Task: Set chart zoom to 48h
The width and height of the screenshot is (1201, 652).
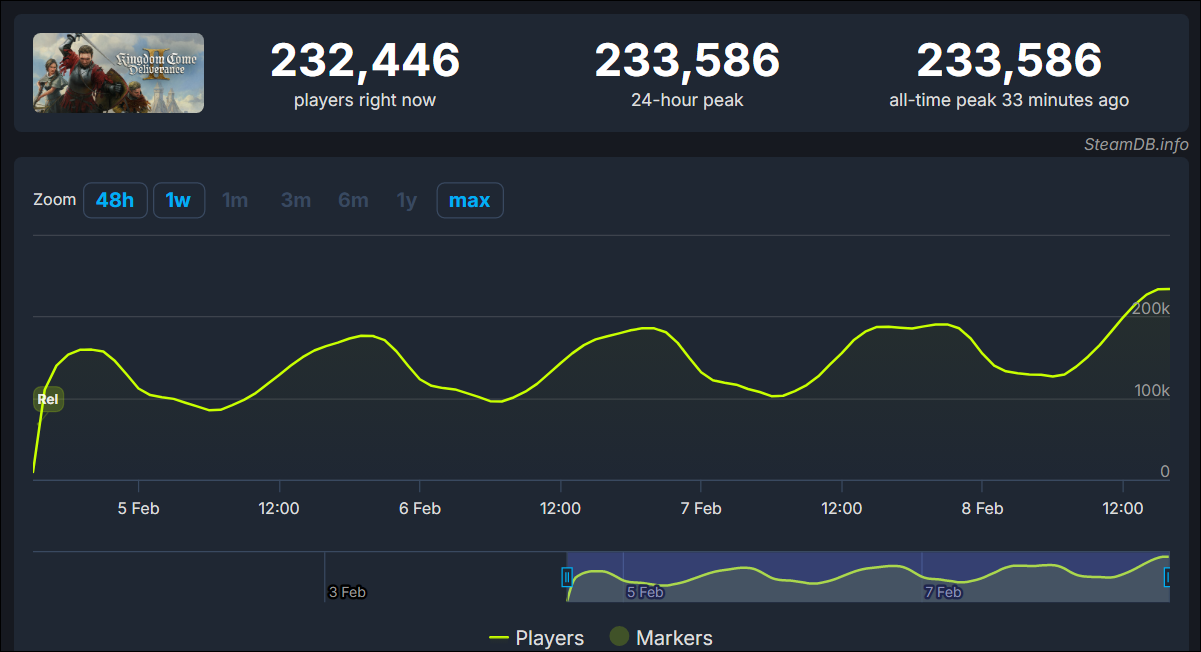Action: [115, 200]
